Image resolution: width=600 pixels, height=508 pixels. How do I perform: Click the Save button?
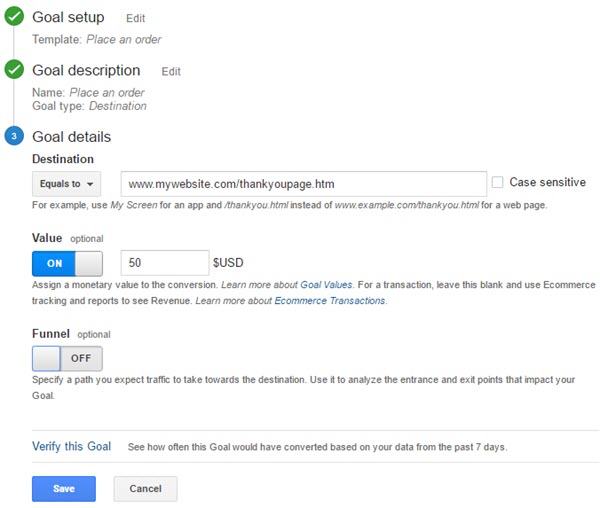[64, 488]
